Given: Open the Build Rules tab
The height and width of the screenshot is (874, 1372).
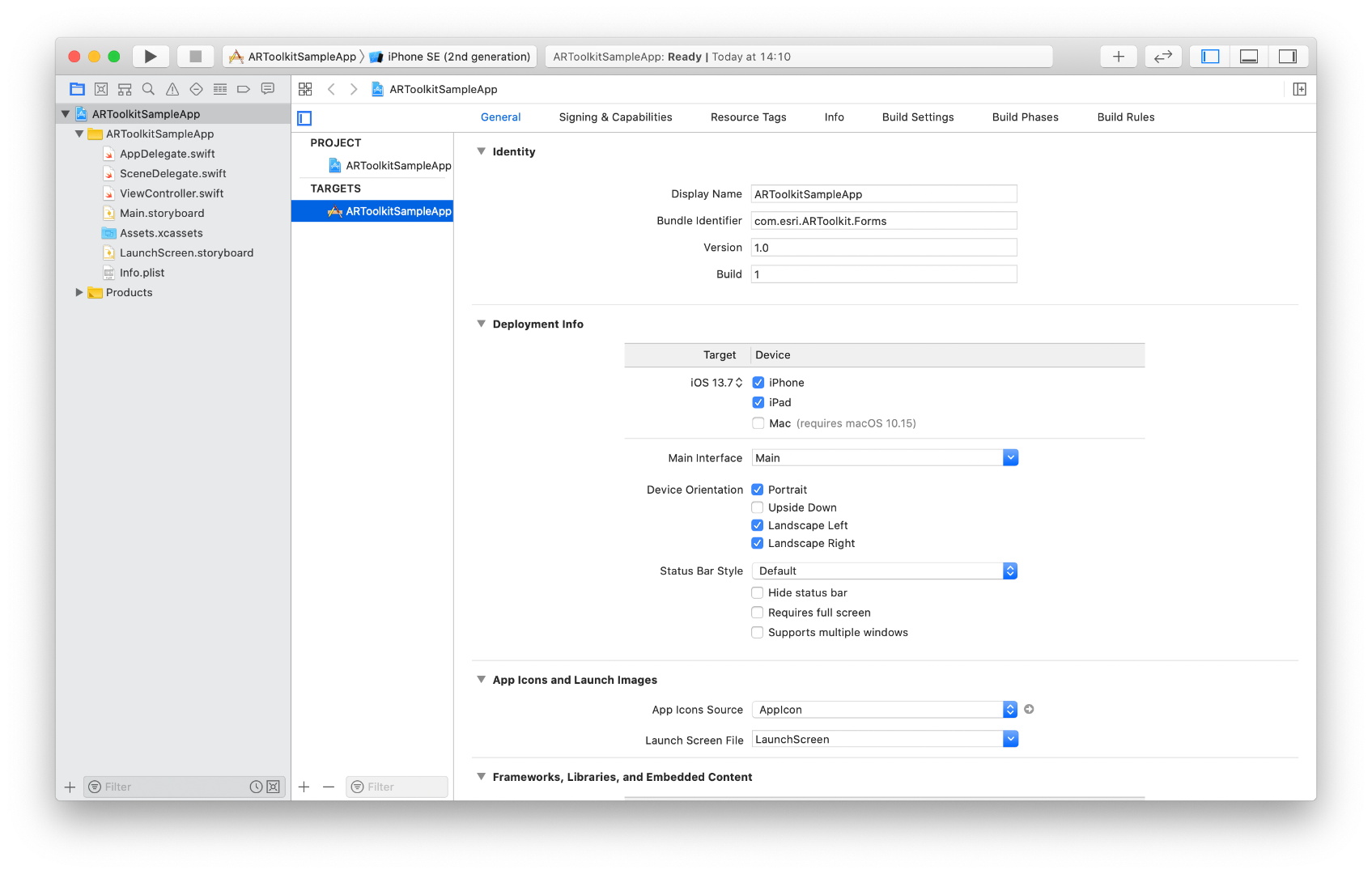Looking at the screenshot, I should pyautogui.click(x=1126, y=117).
